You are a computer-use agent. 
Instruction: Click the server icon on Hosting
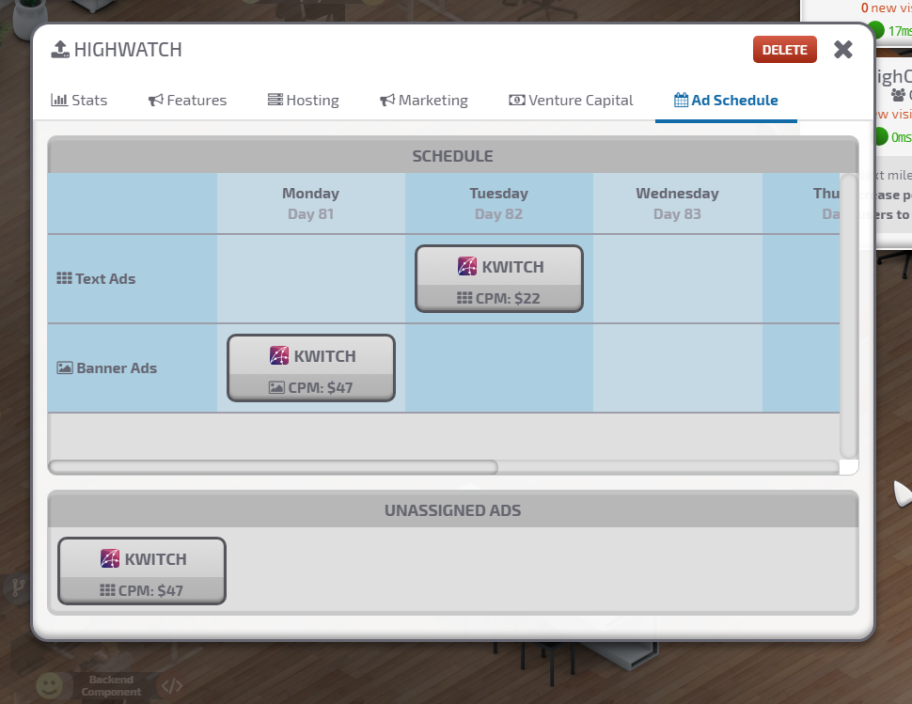coord(275,99)
